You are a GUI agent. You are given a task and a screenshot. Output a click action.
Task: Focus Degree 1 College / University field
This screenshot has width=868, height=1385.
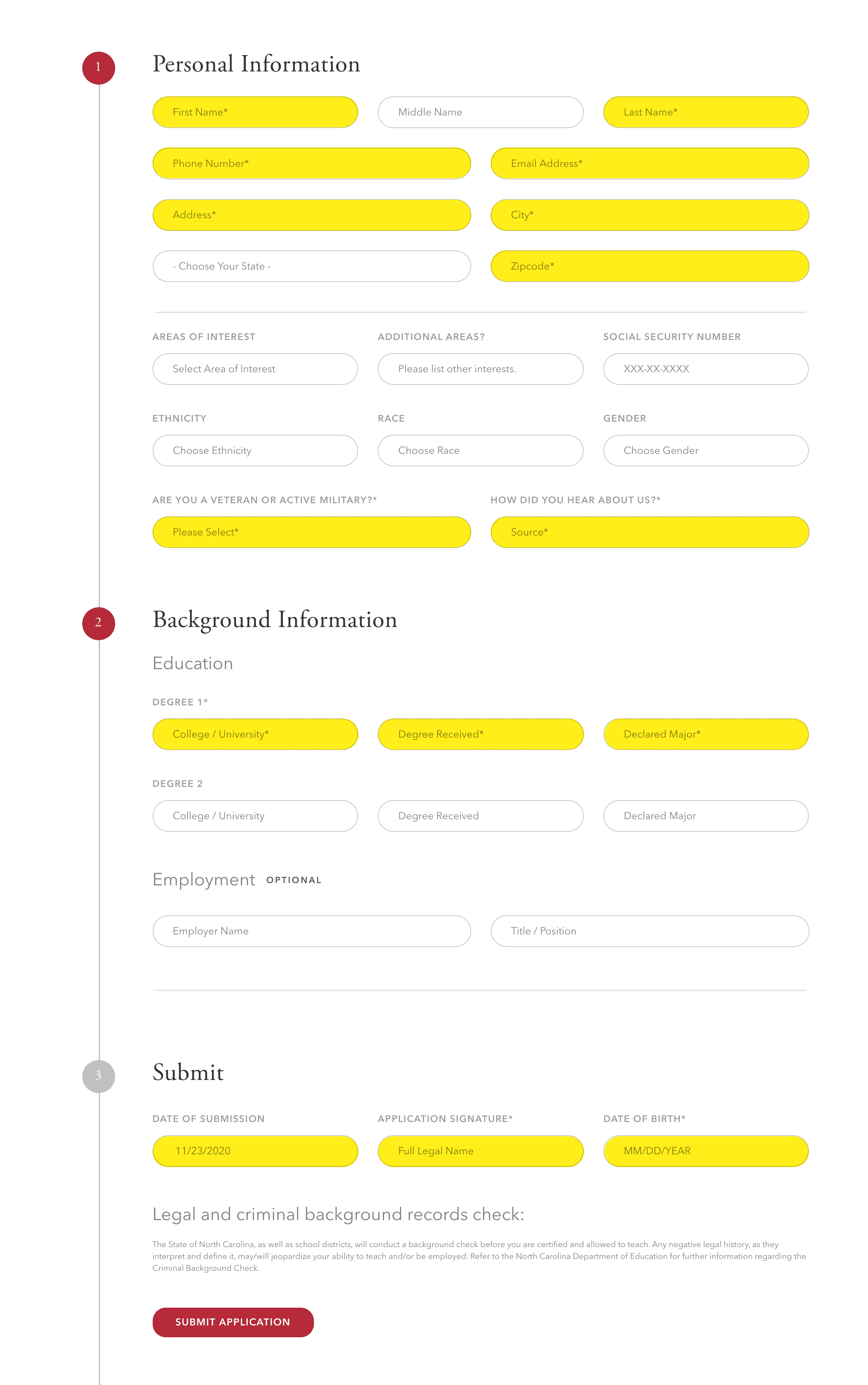point(255,734)
